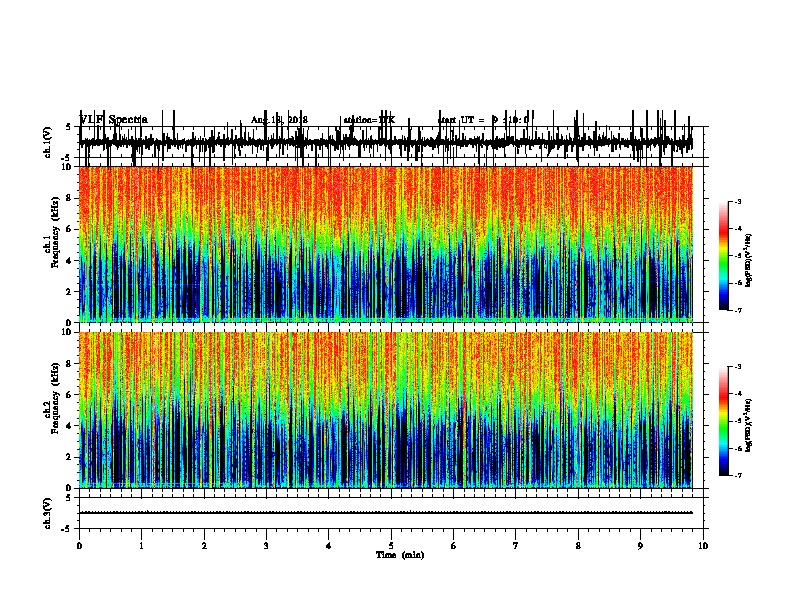Click the '-7' label on ch.1 colorbar

click(x=737, y=310)
